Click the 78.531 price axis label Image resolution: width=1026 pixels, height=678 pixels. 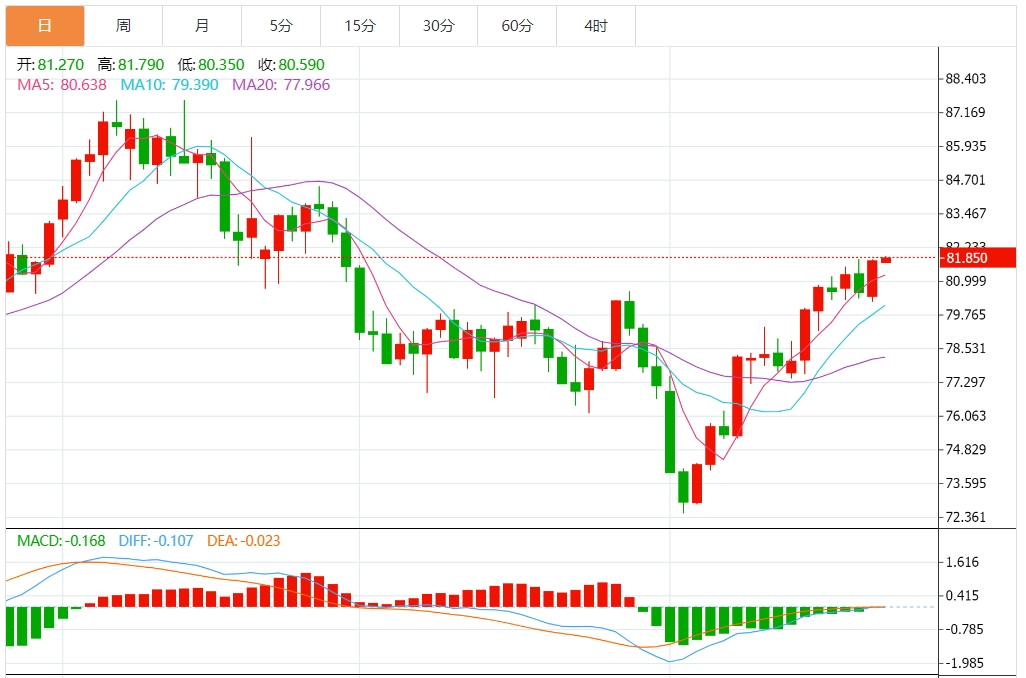[966, 349]
